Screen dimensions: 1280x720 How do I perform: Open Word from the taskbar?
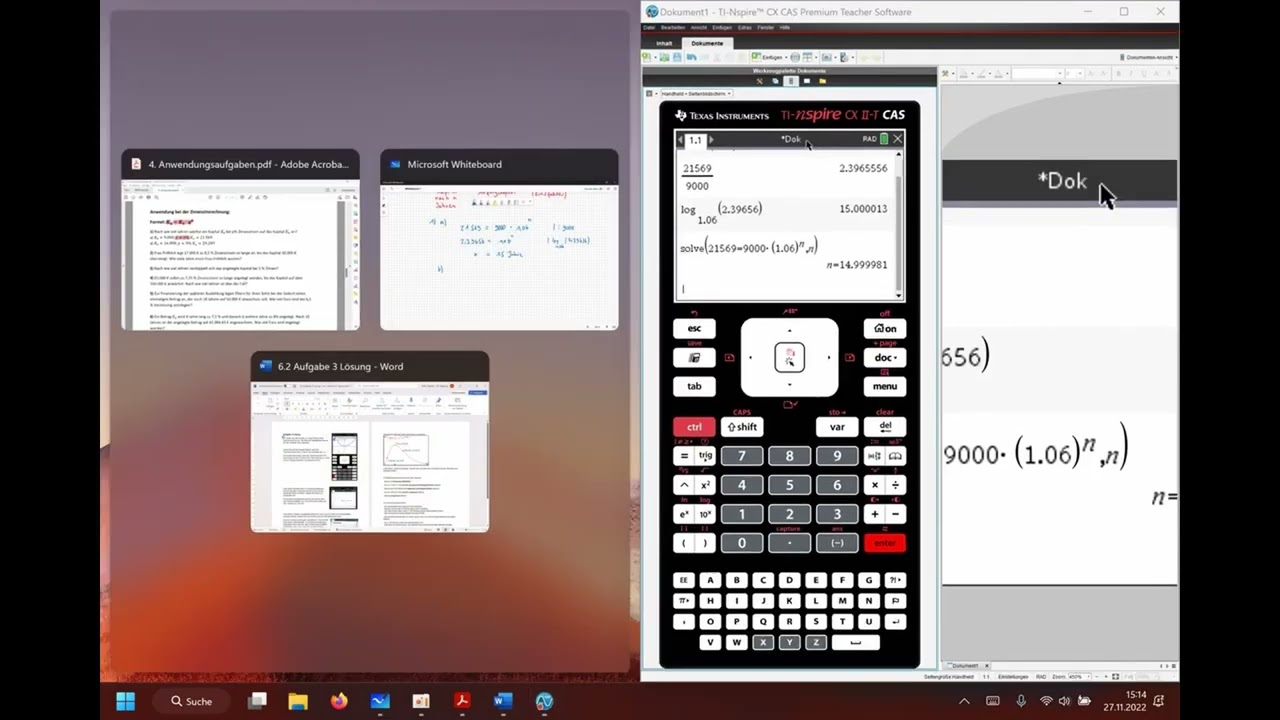(503, 701)
